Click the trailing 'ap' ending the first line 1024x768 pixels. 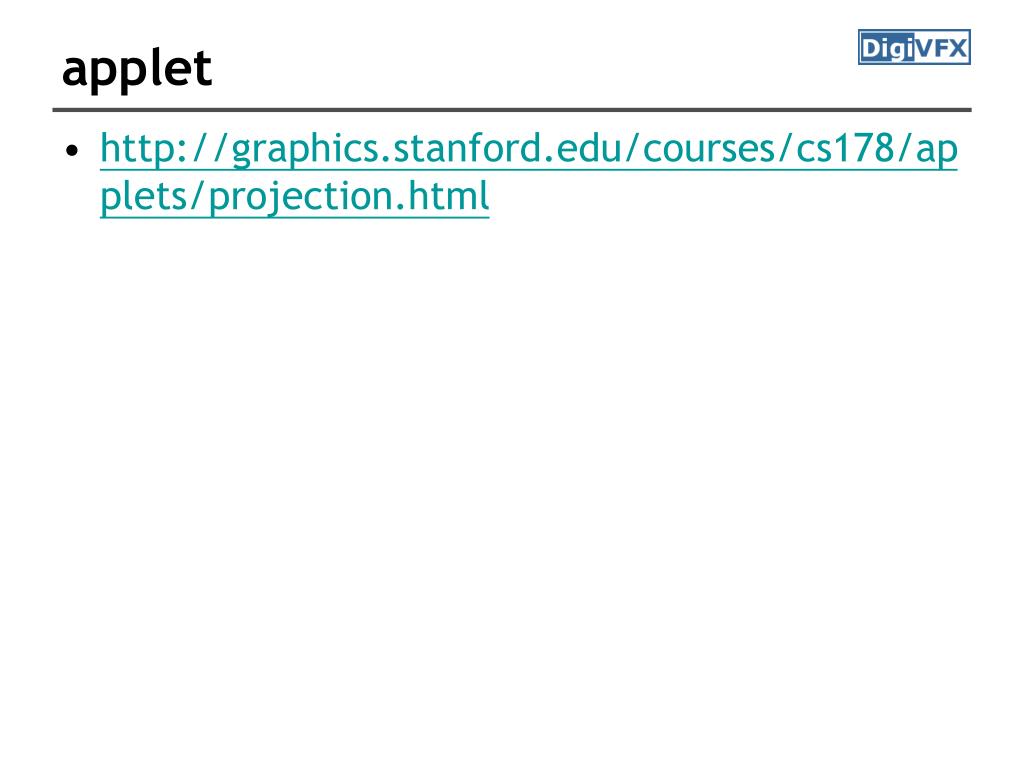coord(936,152)
